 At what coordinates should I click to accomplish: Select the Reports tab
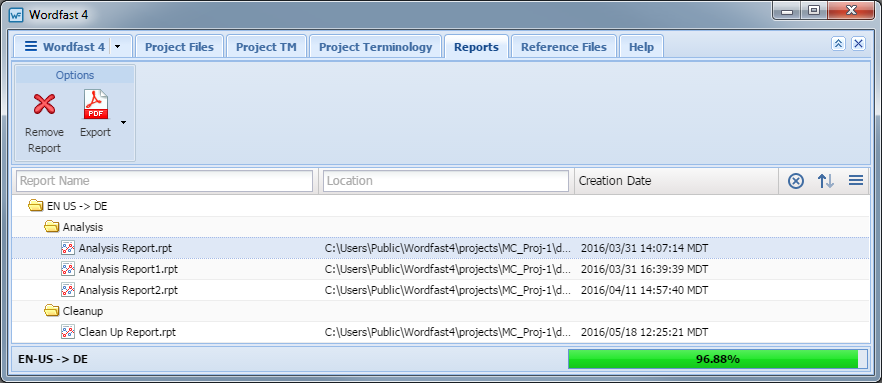point(476,47)
